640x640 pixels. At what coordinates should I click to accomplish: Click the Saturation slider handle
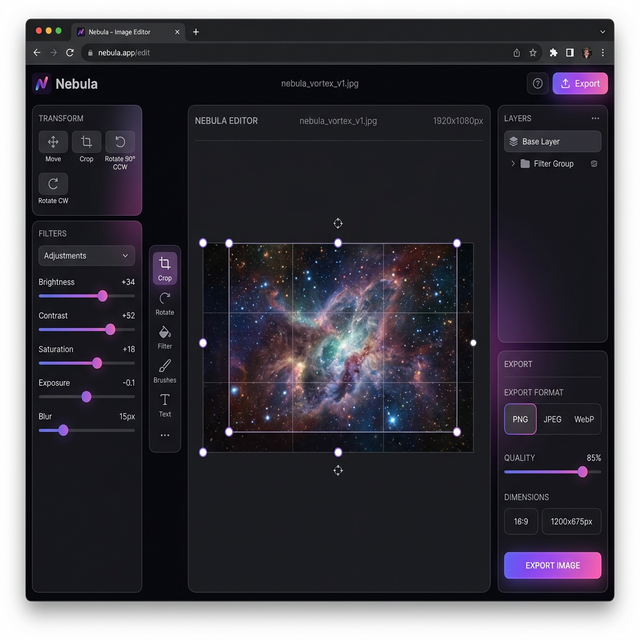(x=97, y=363)
